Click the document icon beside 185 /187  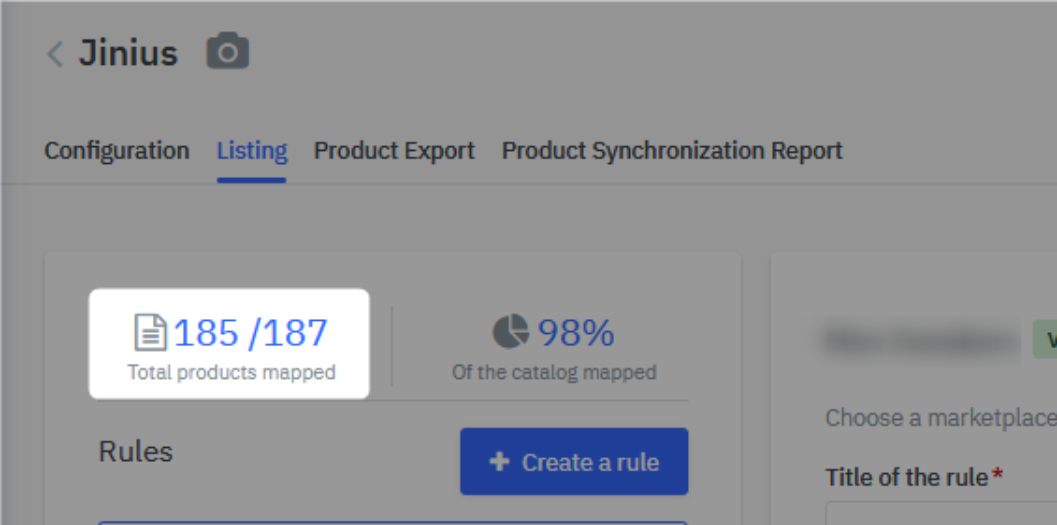(x=150, y=333)
